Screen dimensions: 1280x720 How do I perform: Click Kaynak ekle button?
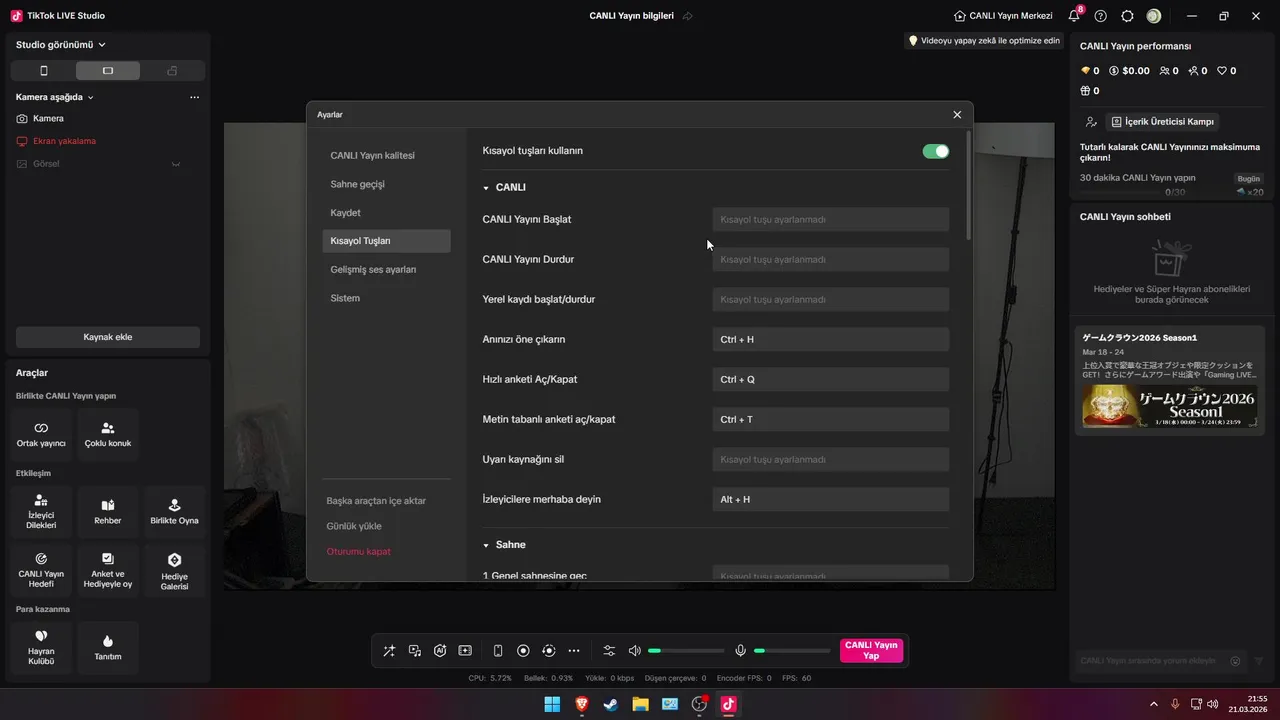[x=108, y=337]
